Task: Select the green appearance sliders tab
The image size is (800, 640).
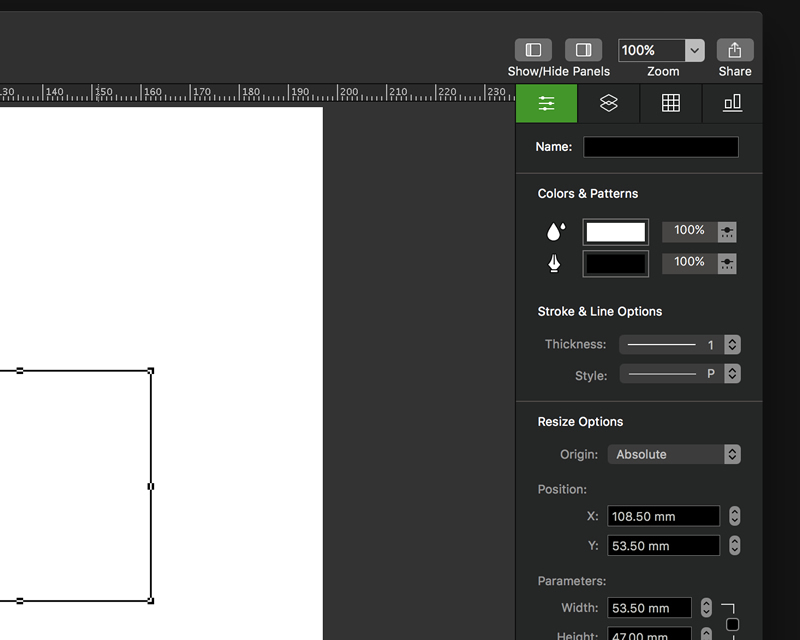Action: (x=546, y=103)
